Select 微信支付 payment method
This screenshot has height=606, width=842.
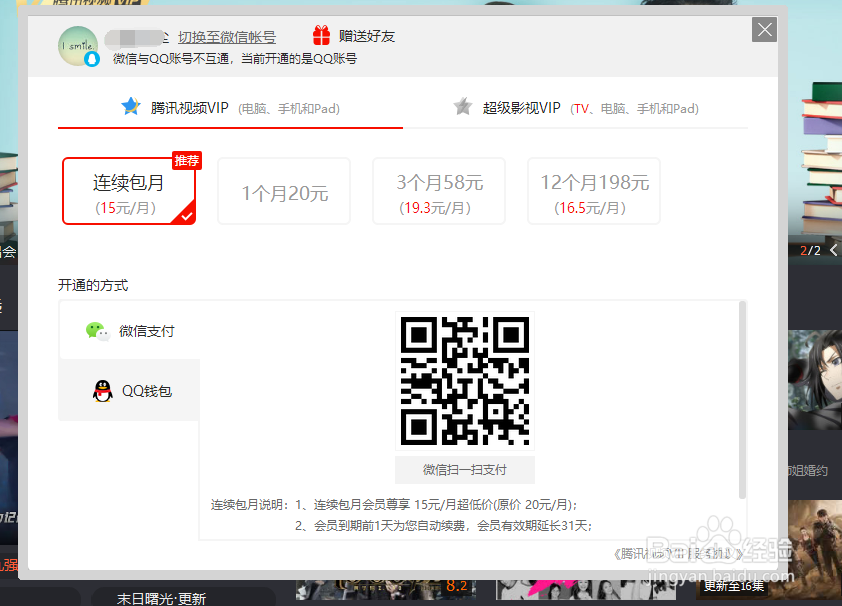pyautogui.click(x=129, y=331)
